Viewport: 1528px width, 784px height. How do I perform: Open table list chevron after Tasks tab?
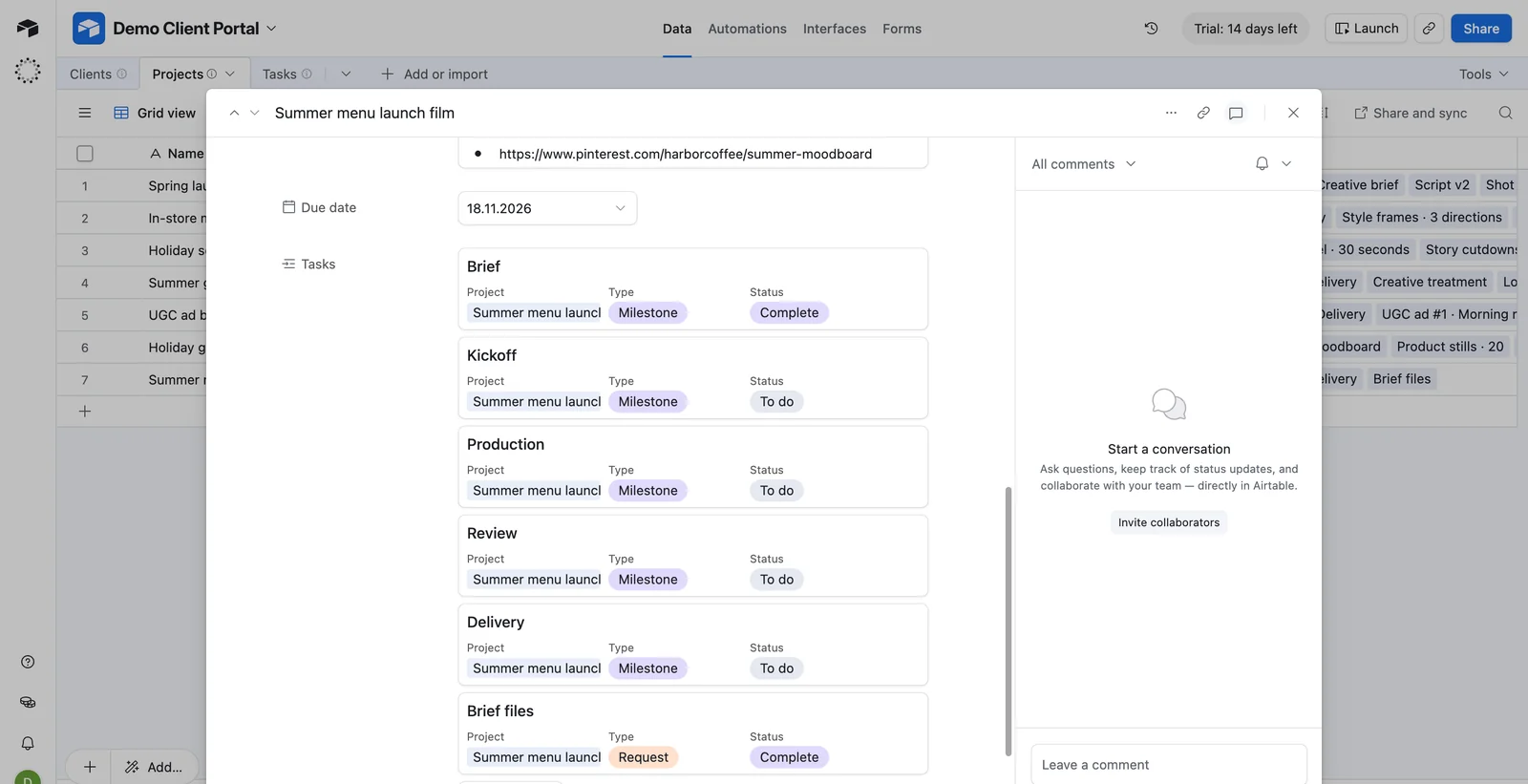(x=346, y=74)
